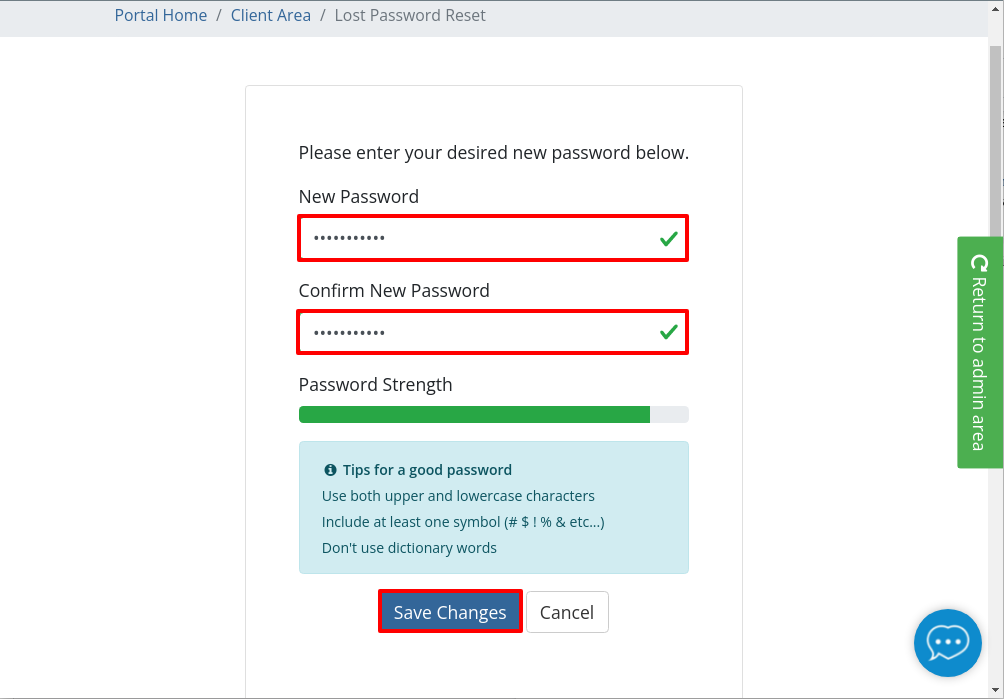Click the unfilled end of the strength bar
Viewport: 1004px width, 699px height.
pyautogui.click(x=669, y=414)
